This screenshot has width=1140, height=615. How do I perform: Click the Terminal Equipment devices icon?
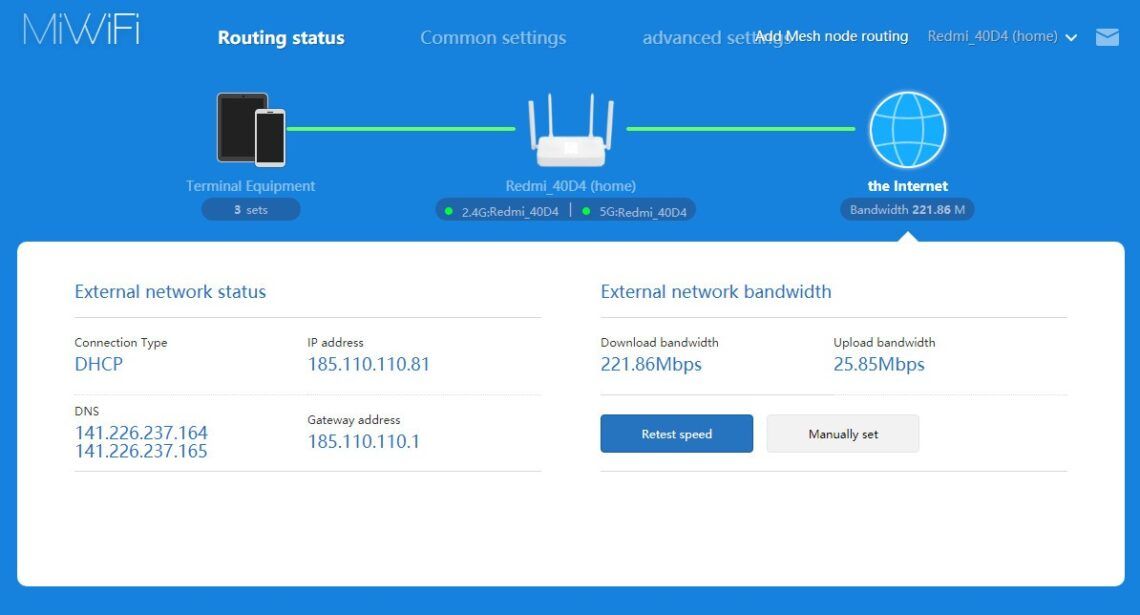click(x=250, y=130)
